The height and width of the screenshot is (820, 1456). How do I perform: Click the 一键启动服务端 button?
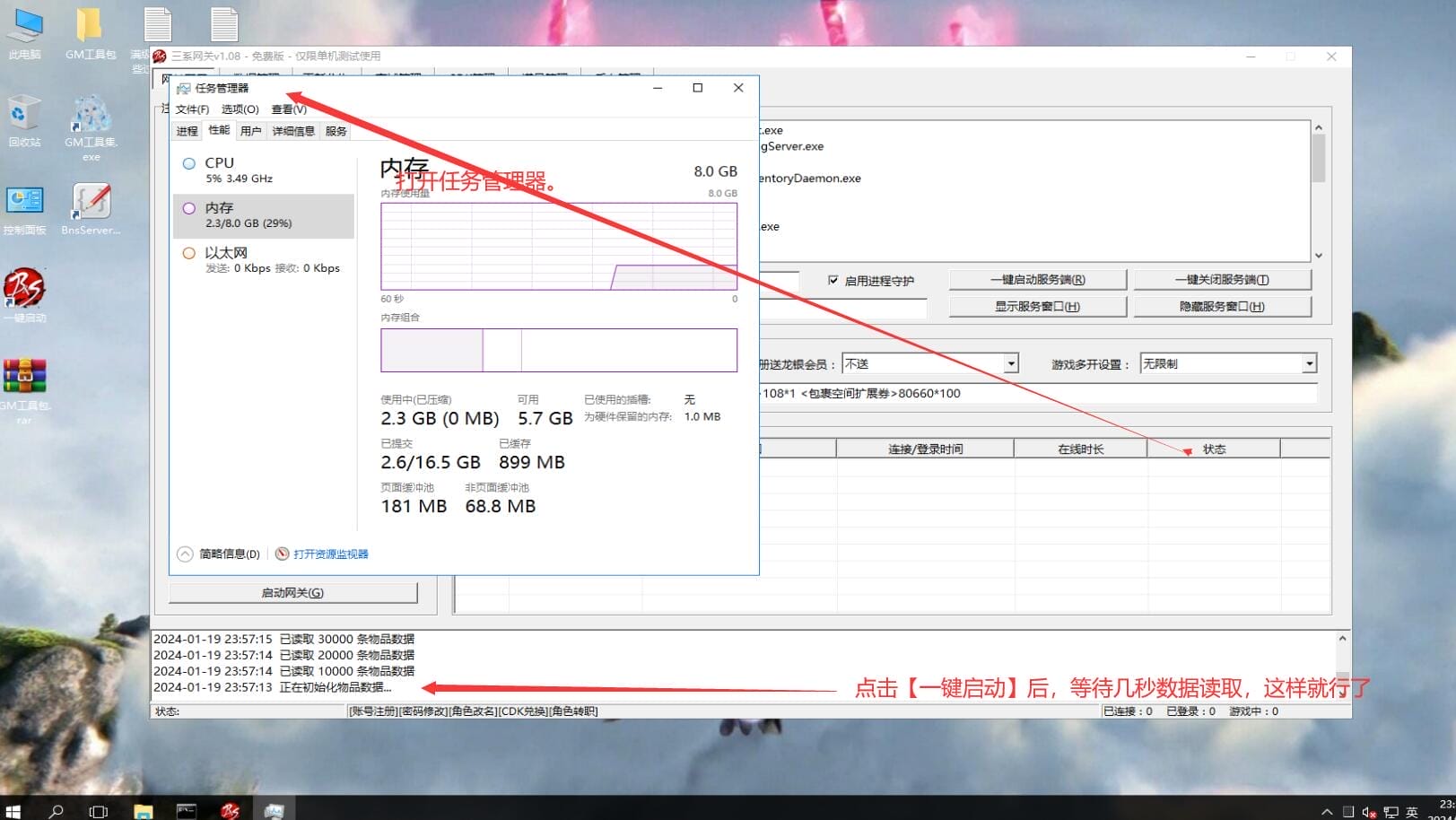click(1037, 280)
